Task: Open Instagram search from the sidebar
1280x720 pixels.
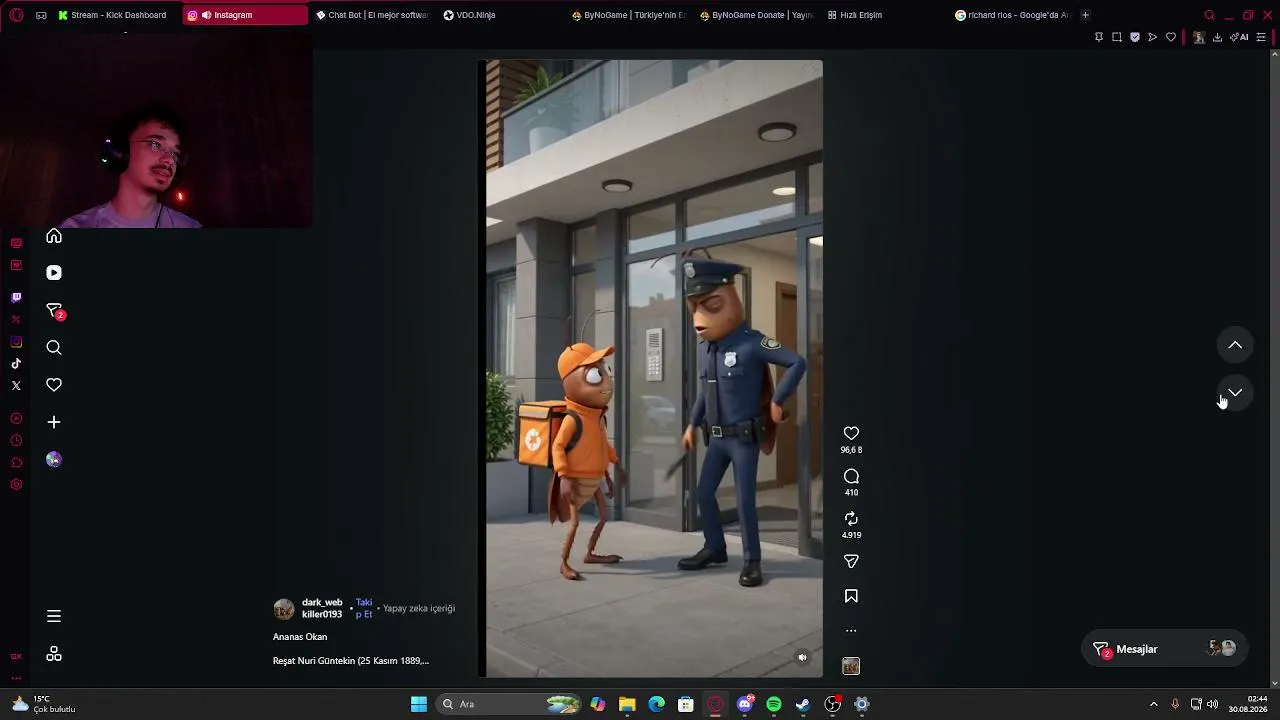Action: 54,348
